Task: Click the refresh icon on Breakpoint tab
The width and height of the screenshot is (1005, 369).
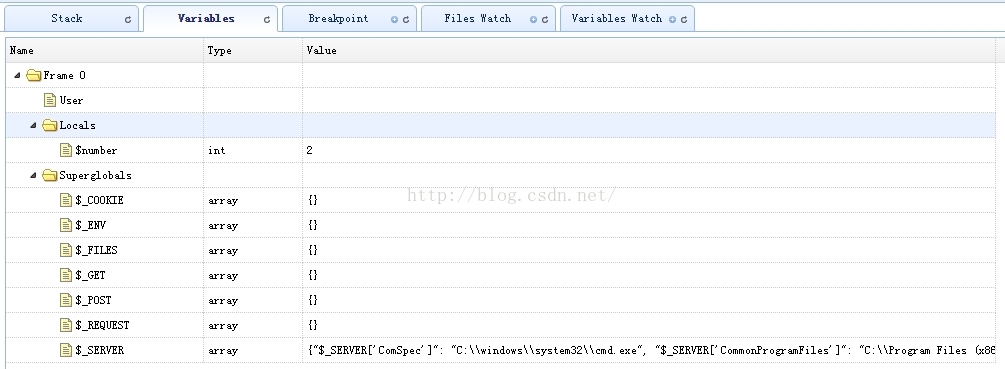Action: (406, 19)
